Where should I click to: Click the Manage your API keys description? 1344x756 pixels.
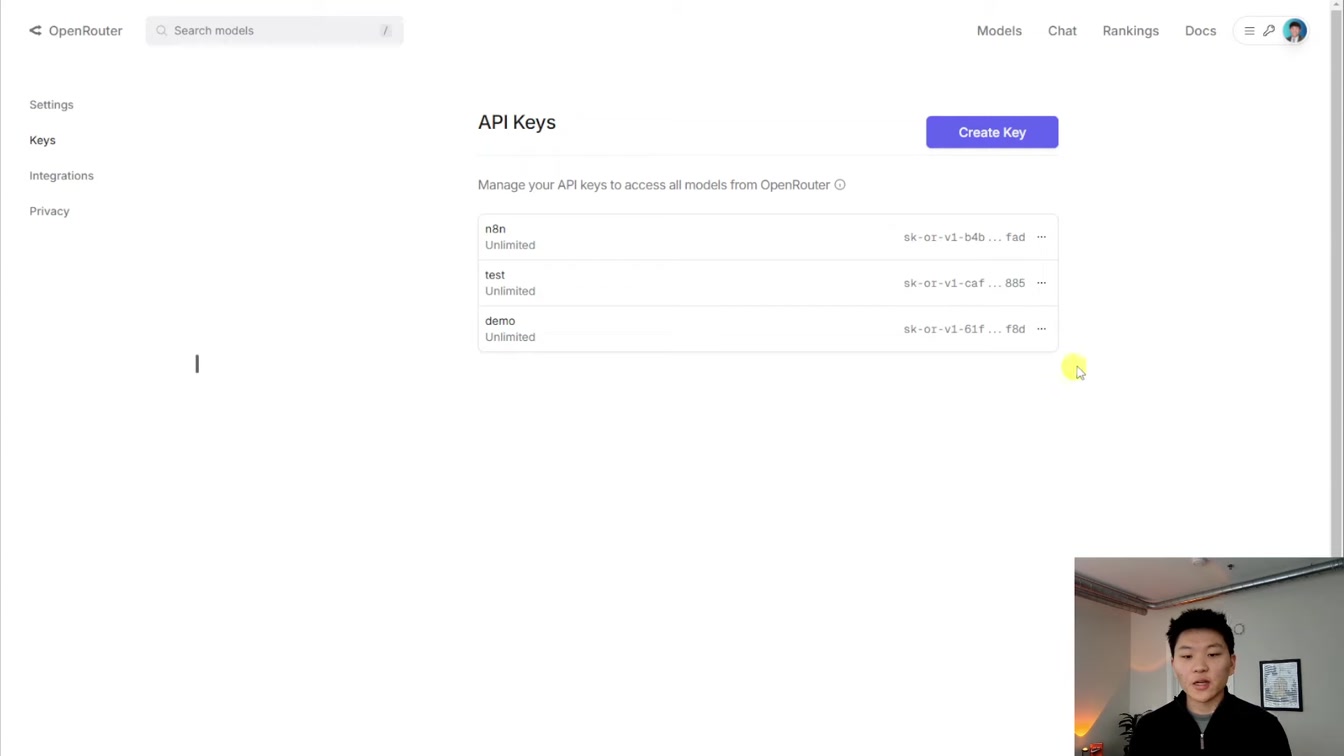(x=654, y=185)
